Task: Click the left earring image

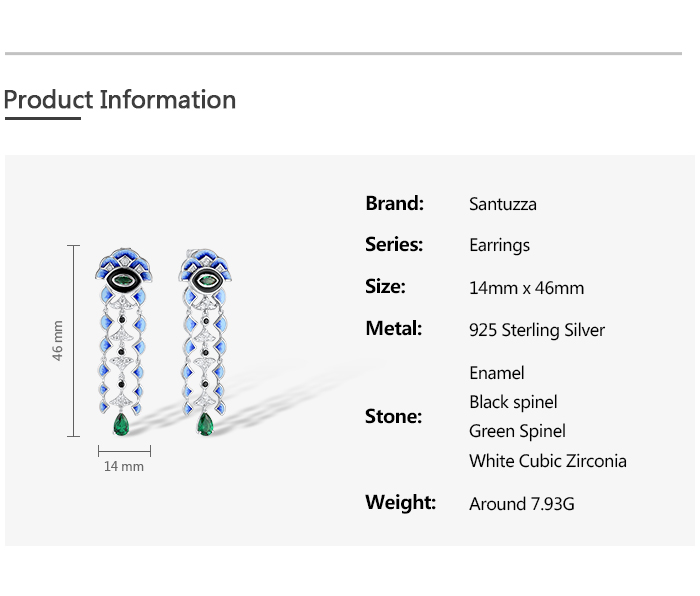Action: (123, 342)
